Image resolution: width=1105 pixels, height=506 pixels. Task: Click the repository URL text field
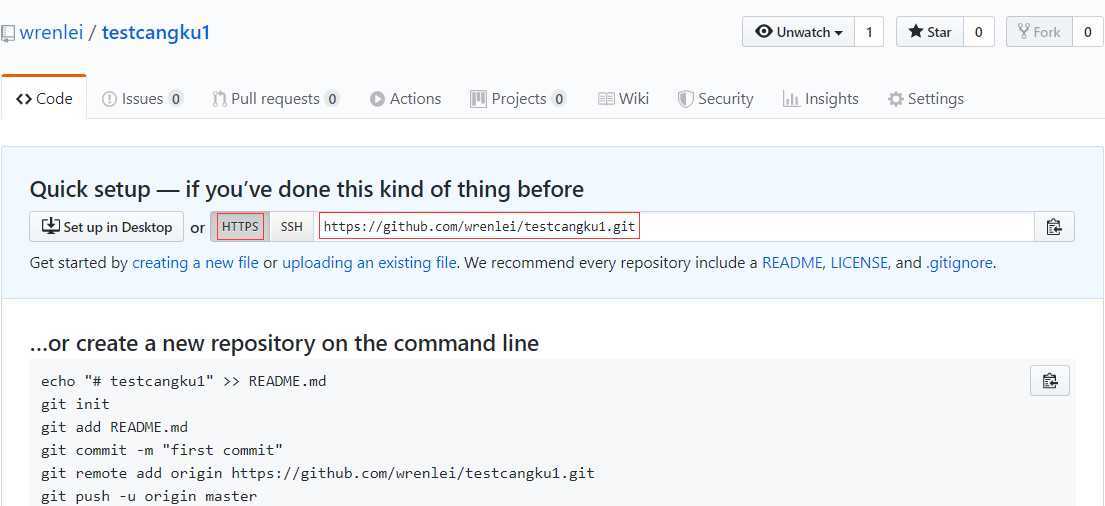click(676, 227)
